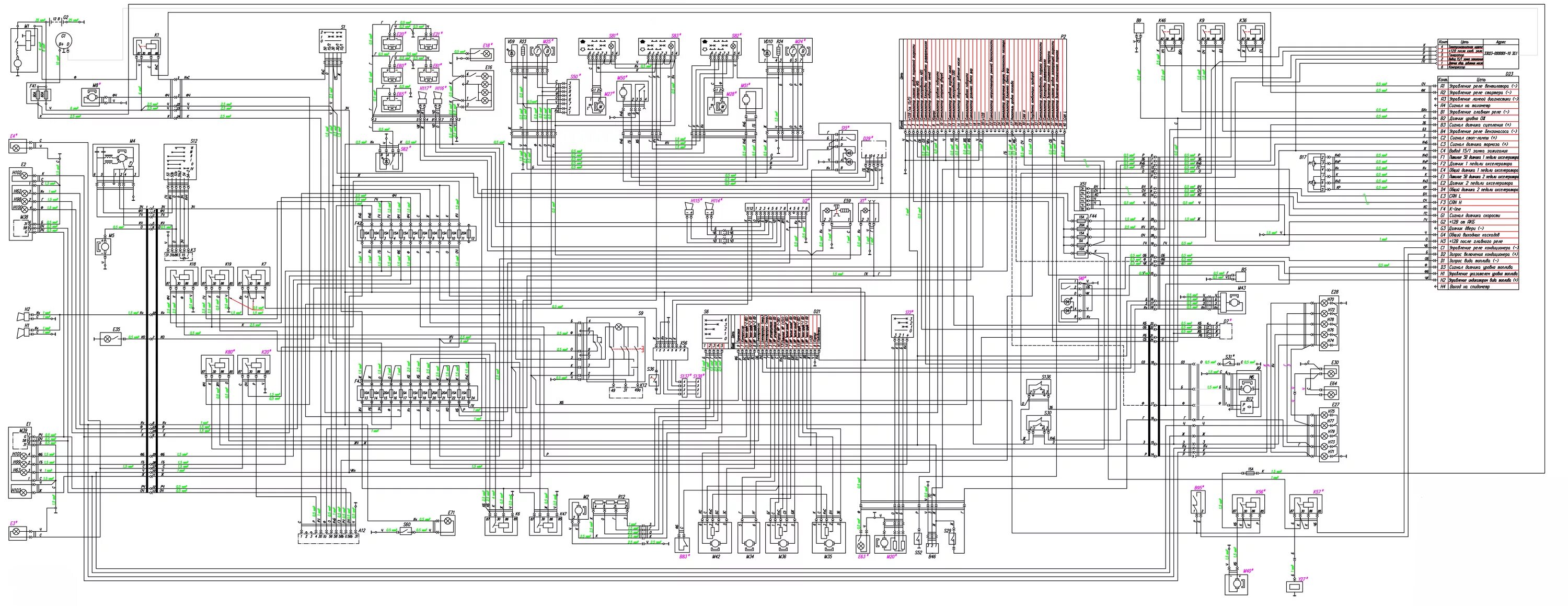
Task: Select the K47 relay block
Action: [x=546, y=525]
